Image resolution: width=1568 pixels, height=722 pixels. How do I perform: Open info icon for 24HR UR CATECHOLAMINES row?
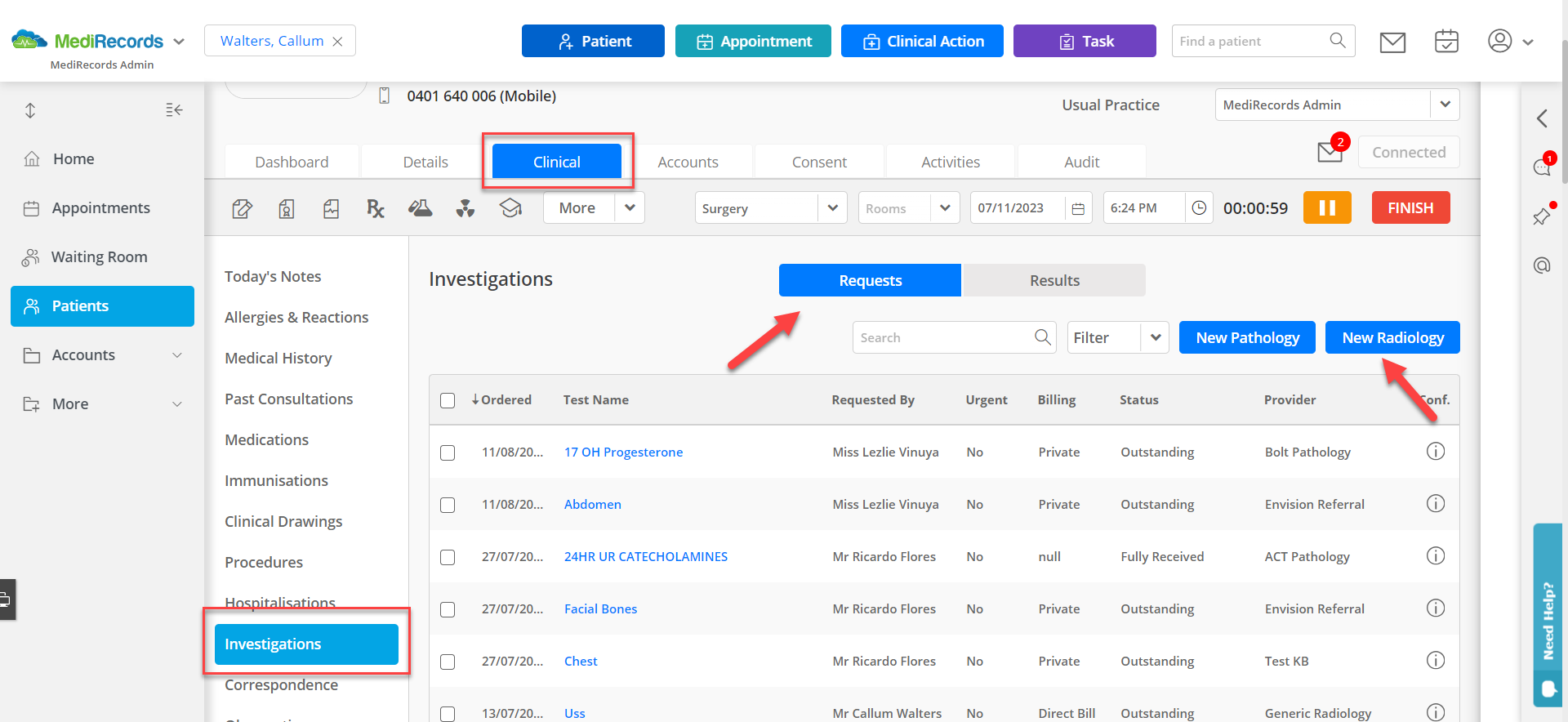pyautogui.click(x=1436, y=556)
